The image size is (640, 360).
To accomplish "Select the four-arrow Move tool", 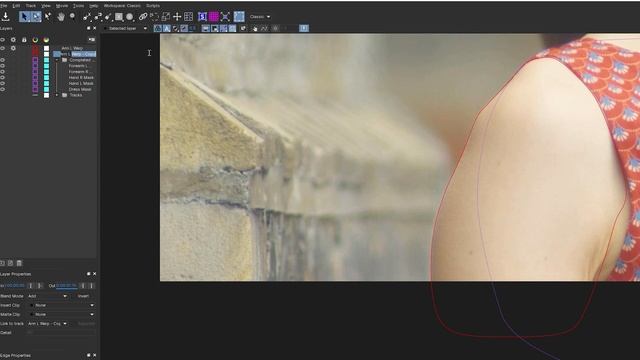I will (x=177, y=17).
